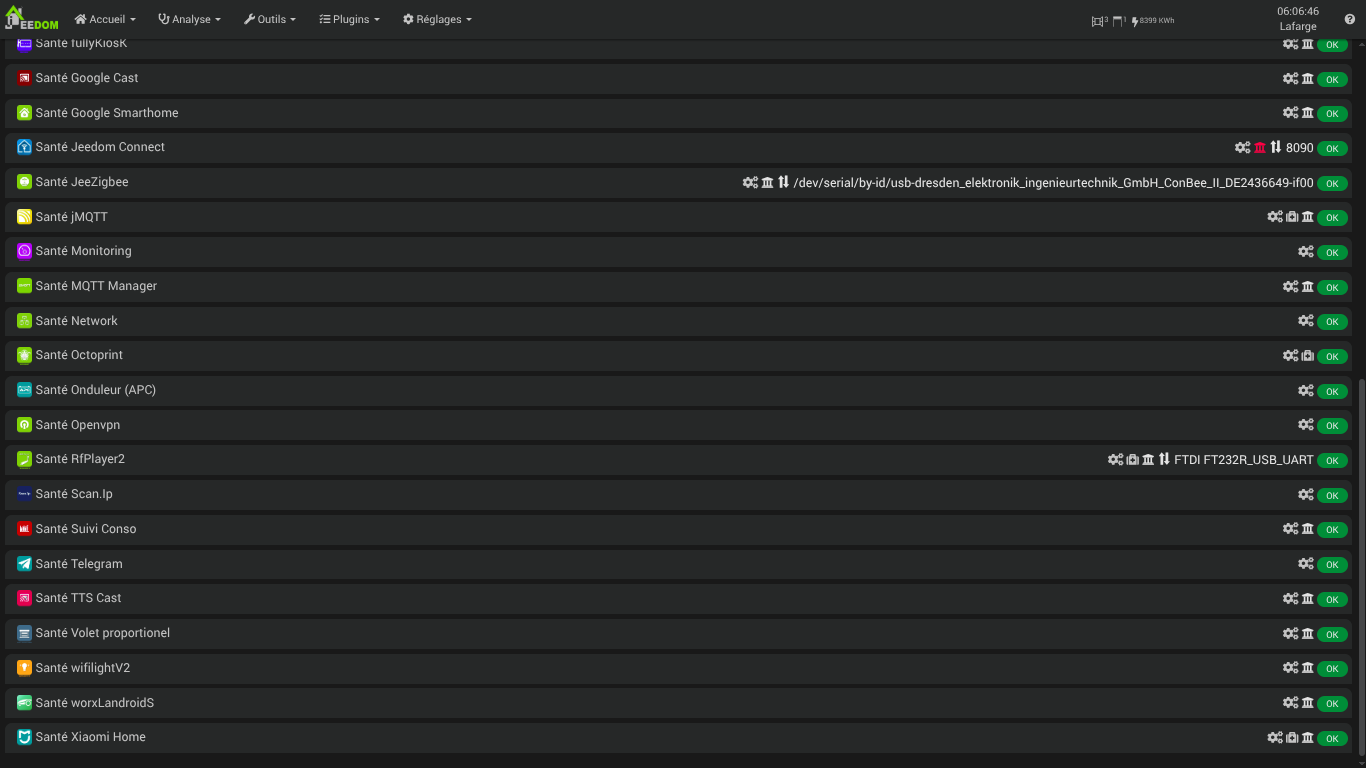
Task: Open the help question-mark icon
Action: point(1350,19)
